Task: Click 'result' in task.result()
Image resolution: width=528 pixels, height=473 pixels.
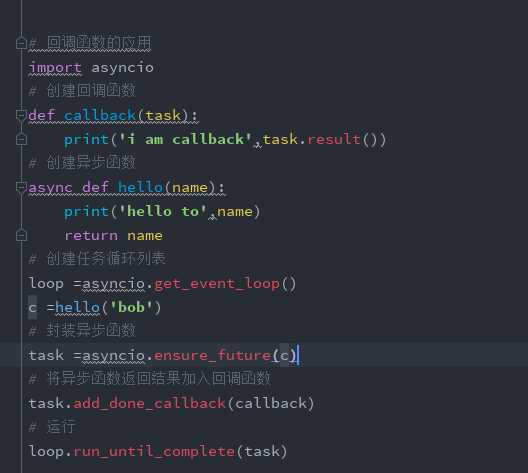Action: coord(334,139)
